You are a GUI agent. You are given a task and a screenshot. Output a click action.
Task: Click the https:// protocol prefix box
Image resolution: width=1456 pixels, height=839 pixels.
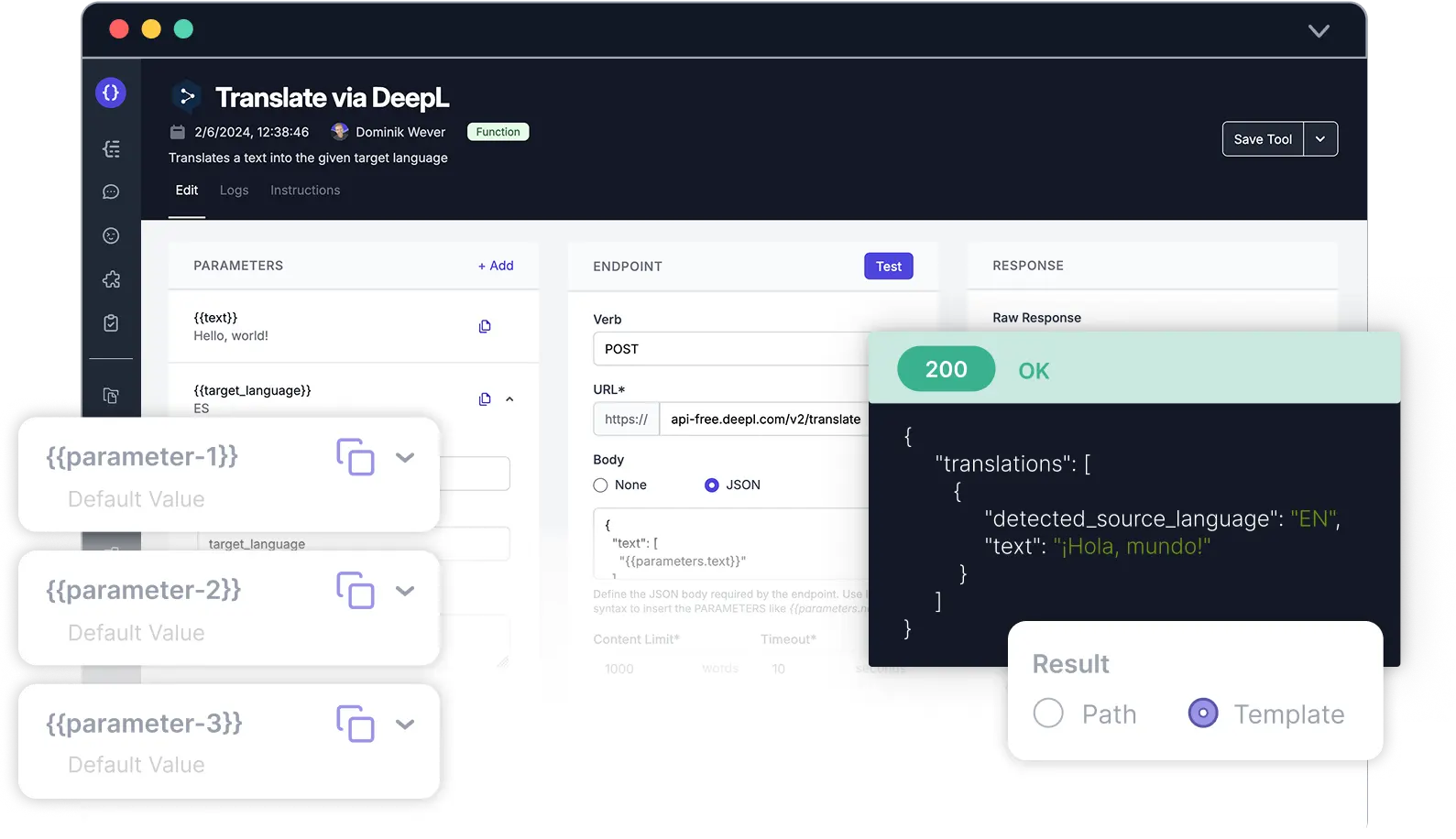point(626,419)
